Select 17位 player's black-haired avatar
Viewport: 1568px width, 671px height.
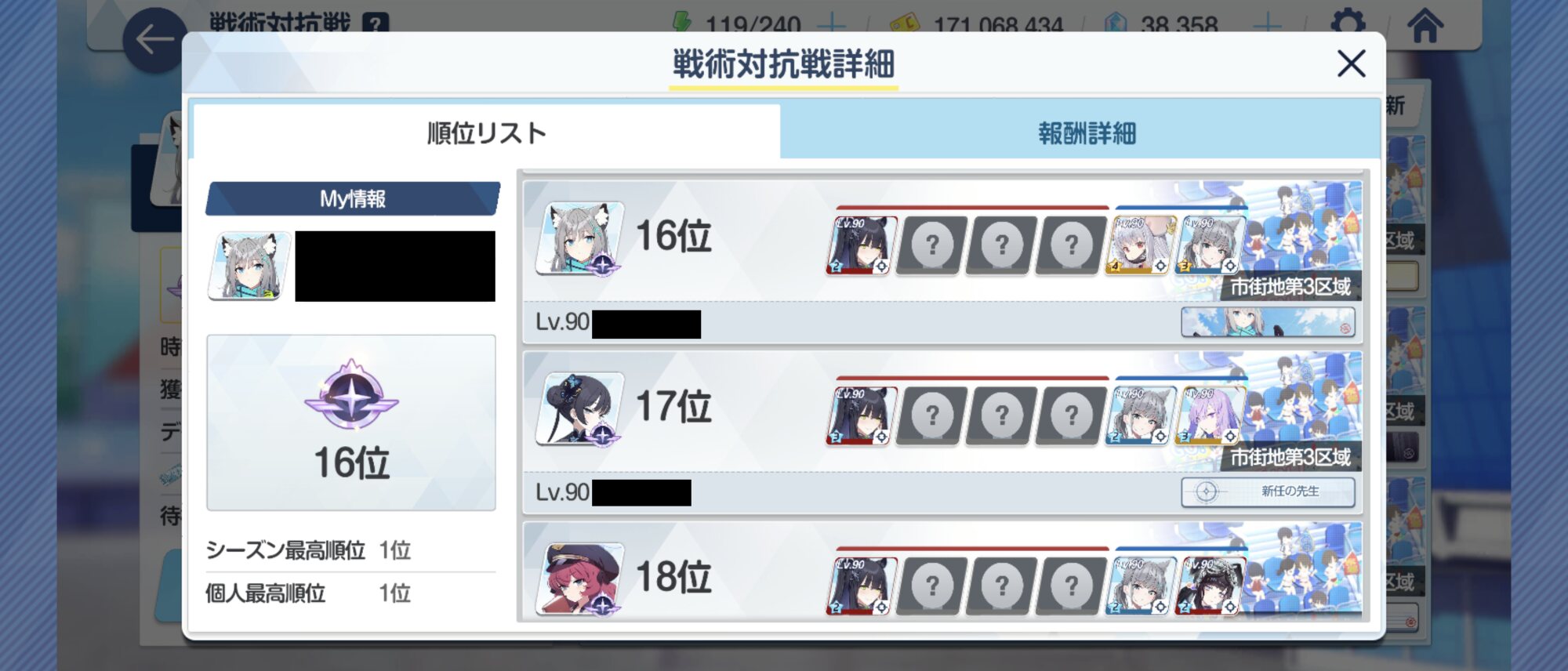pyautogui.click(x=579, y=409)
